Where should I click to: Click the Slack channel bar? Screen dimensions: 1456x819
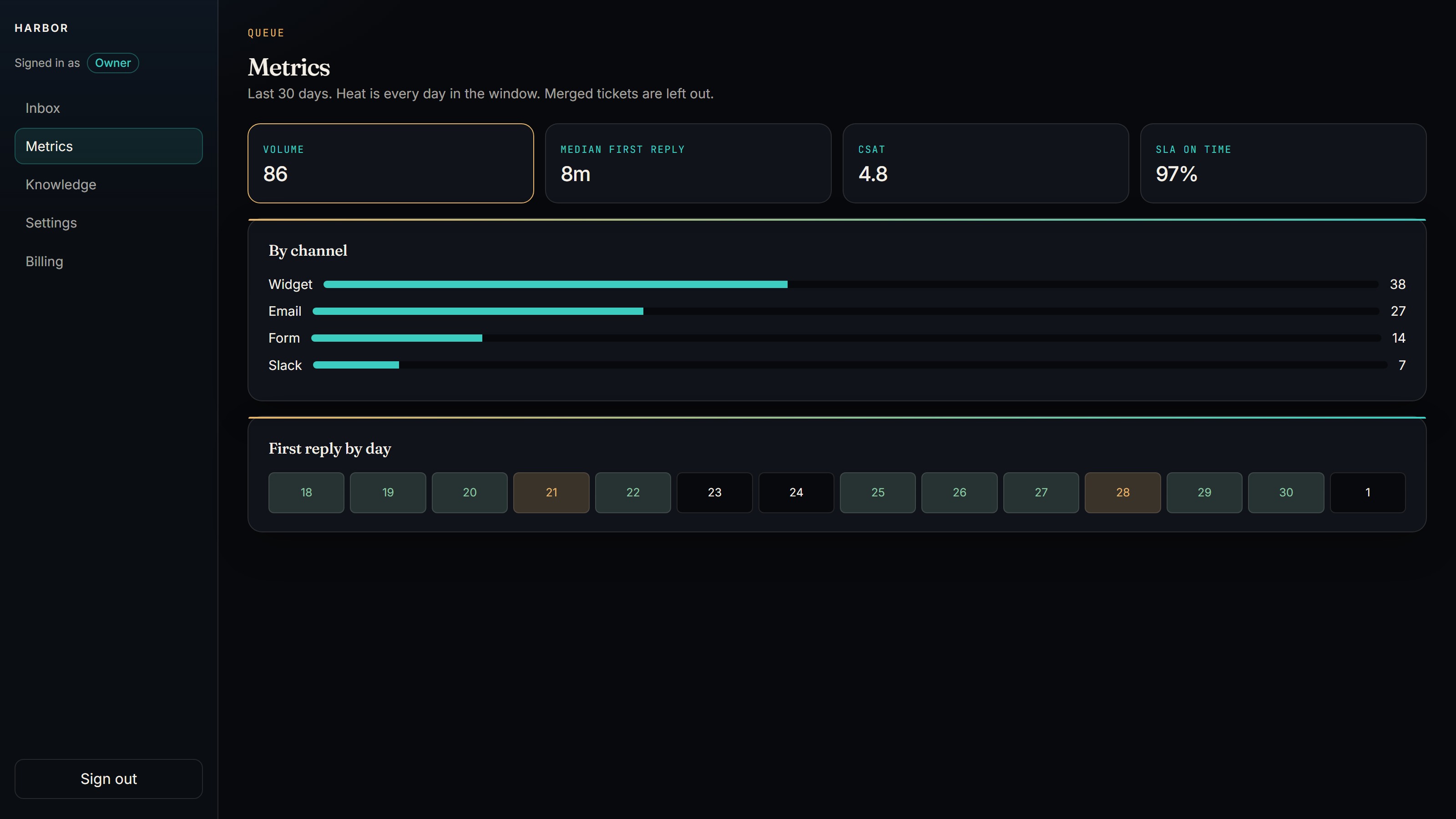click(850, 365)
